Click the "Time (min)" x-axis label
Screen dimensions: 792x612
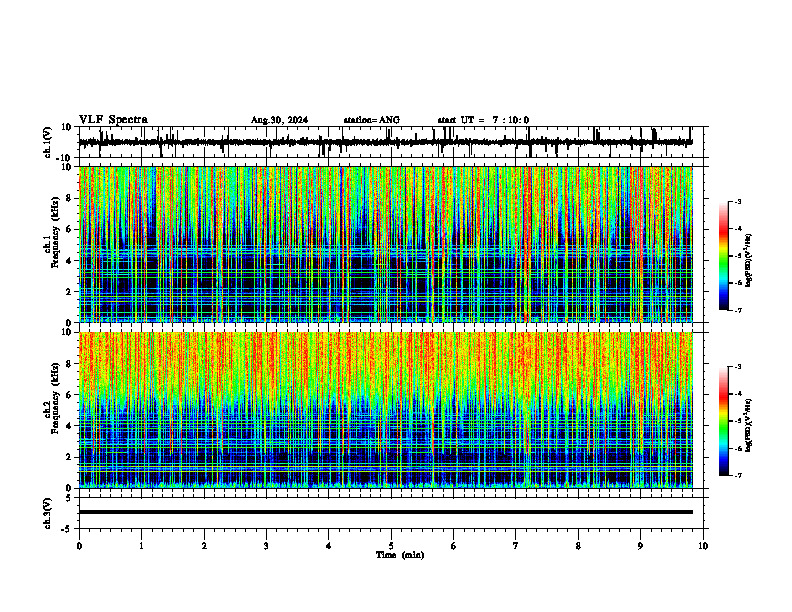(400, 555)
